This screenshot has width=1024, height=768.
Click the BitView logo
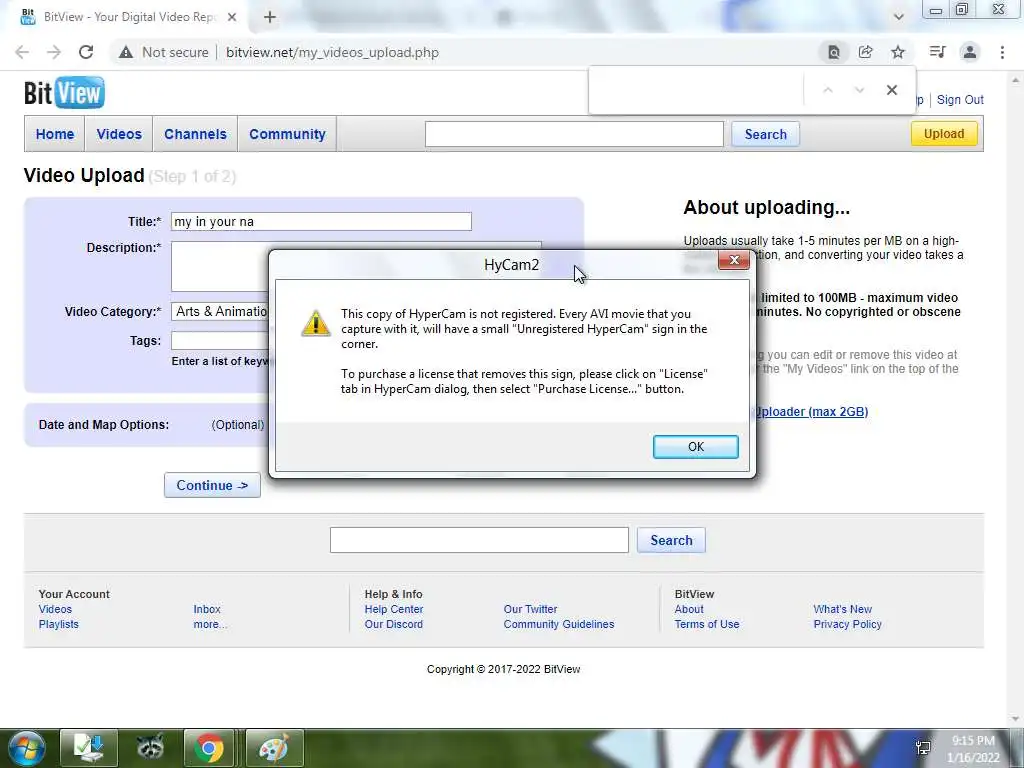(64, 93)
